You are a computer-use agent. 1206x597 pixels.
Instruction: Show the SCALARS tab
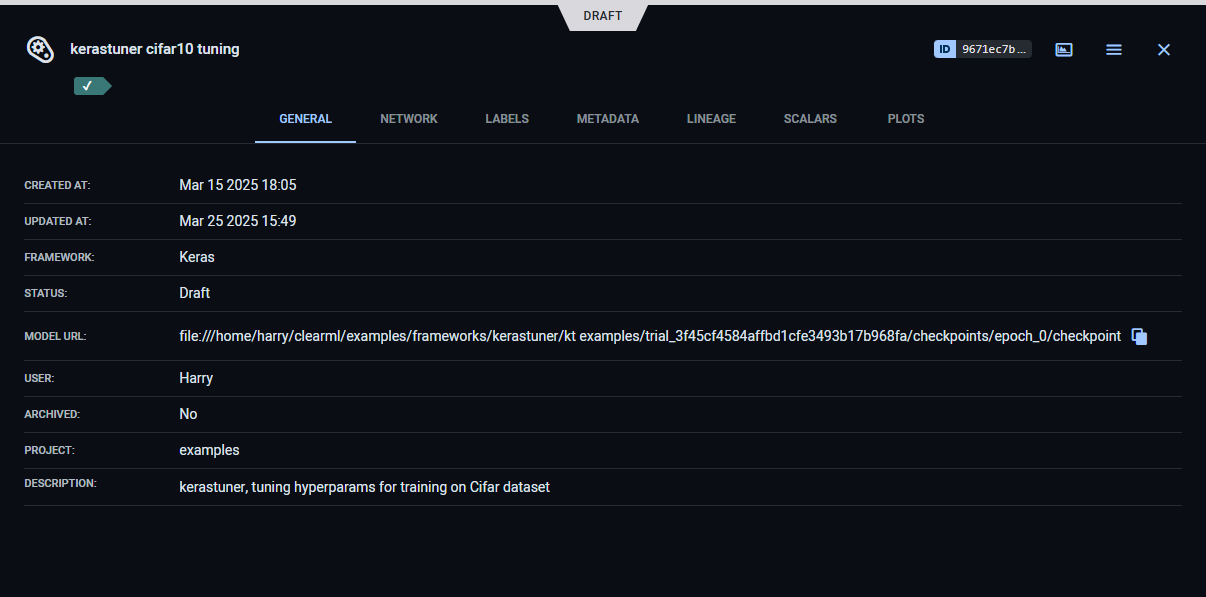[x=810, y=119]
